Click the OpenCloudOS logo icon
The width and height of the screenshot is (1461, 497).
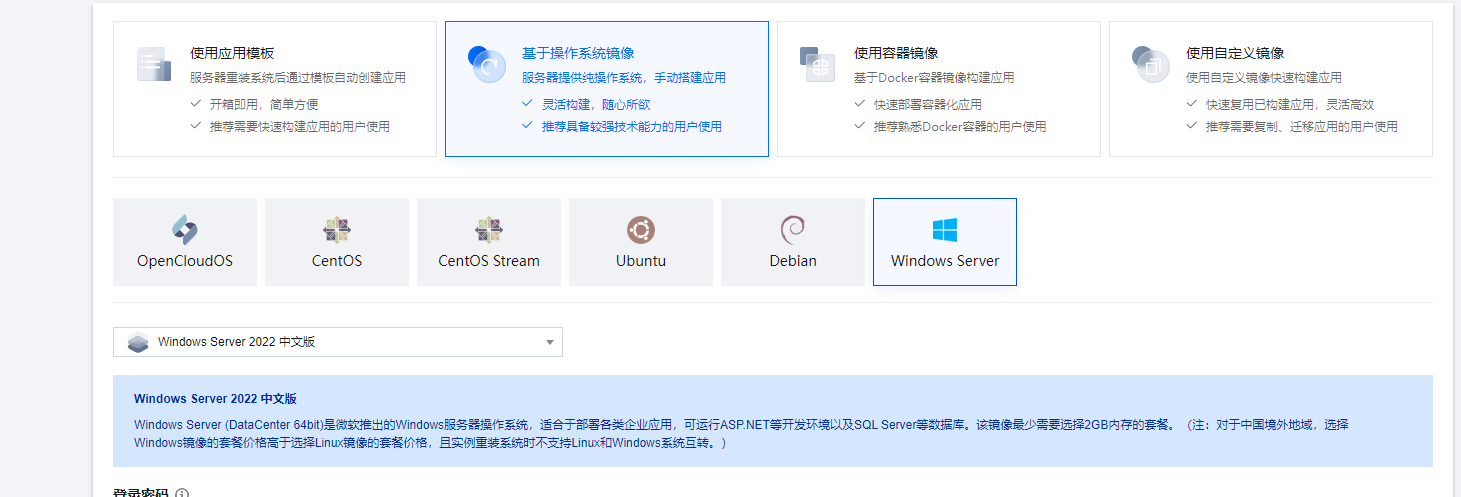185,231
